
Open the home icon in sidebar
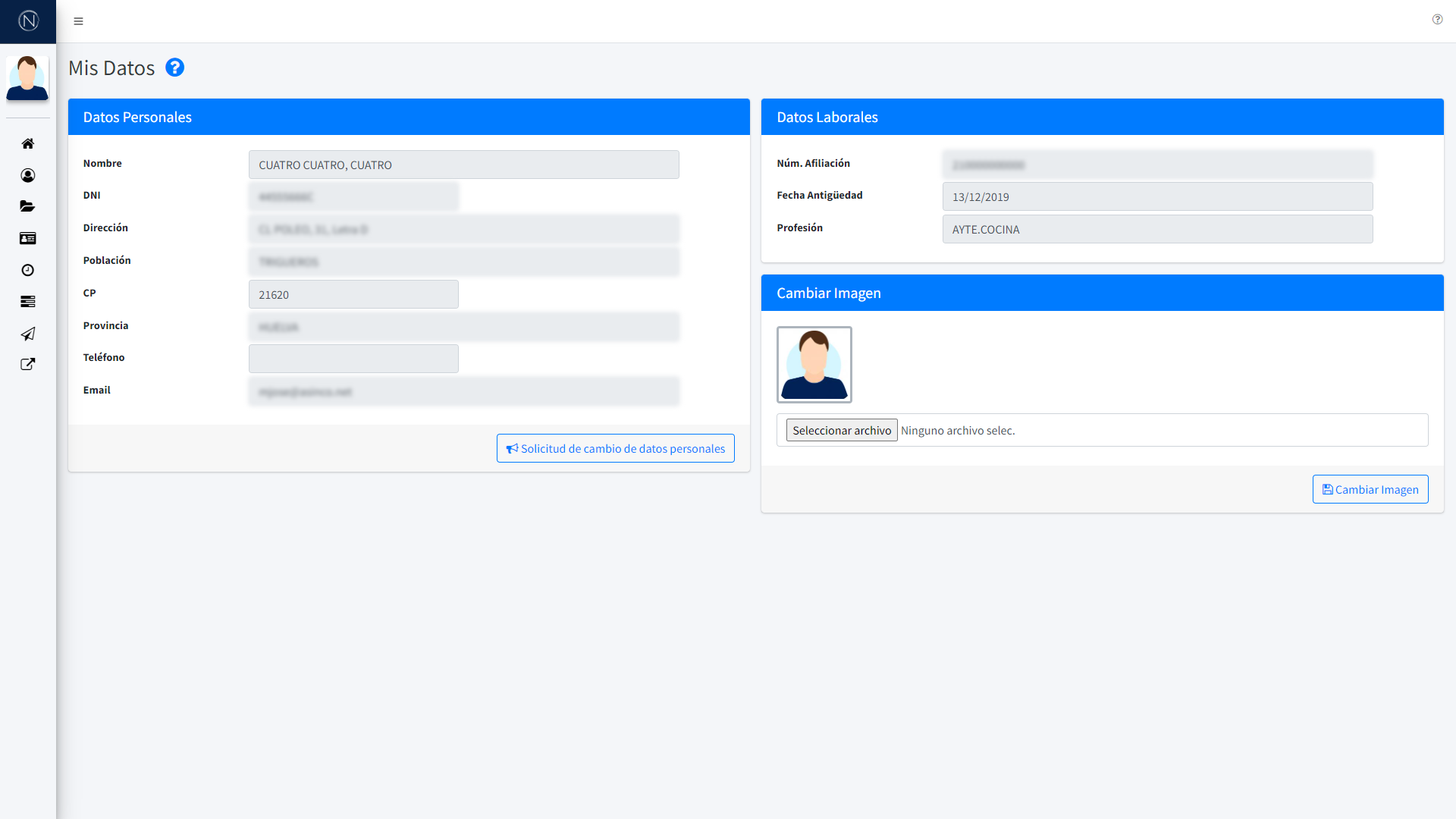(x=28, y=143)
